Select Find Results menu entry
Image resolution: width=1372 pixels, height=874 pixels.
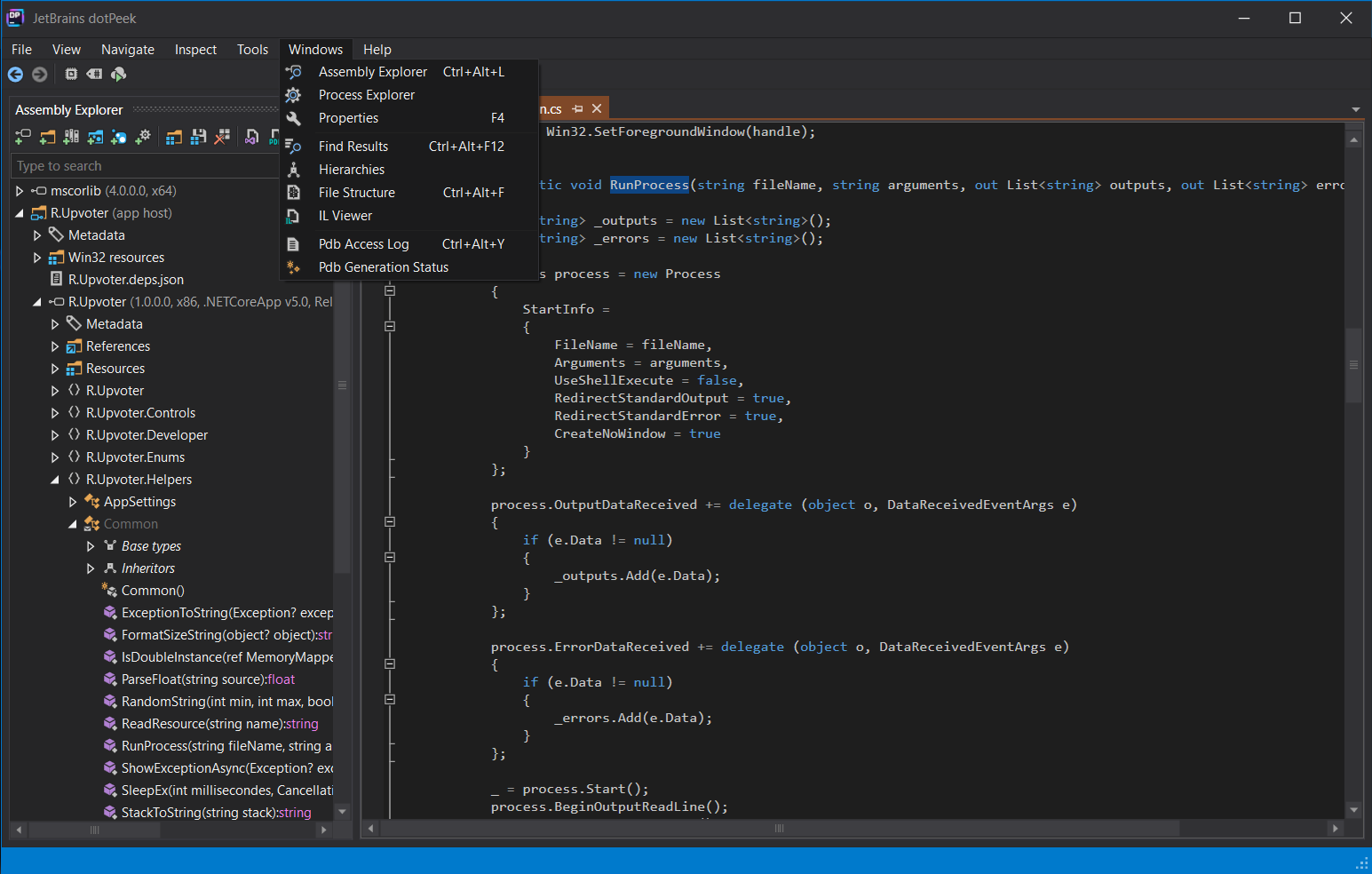click(408, 147)
